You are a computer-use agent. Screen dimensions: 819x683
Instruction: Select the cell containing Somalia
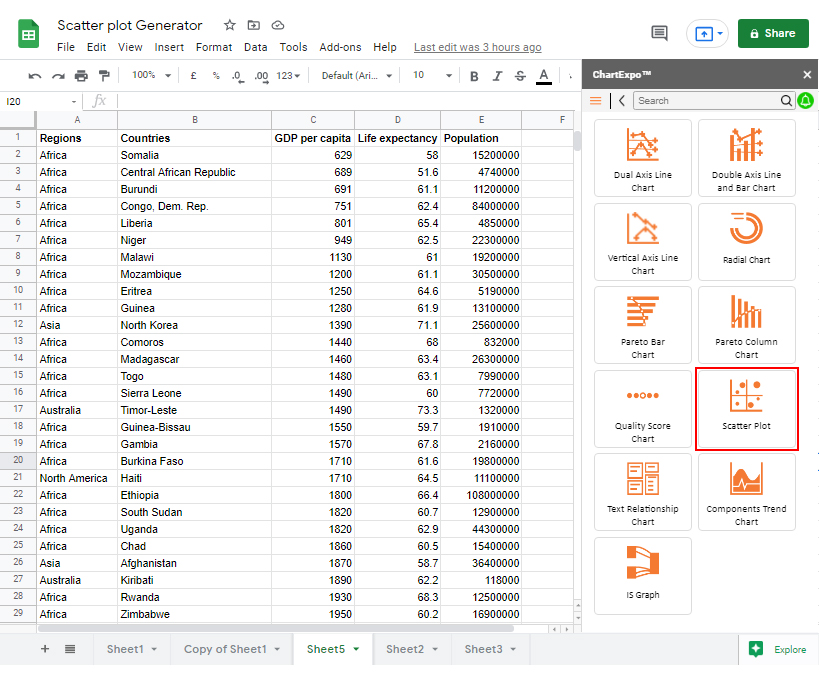click(x=194, y=155)
